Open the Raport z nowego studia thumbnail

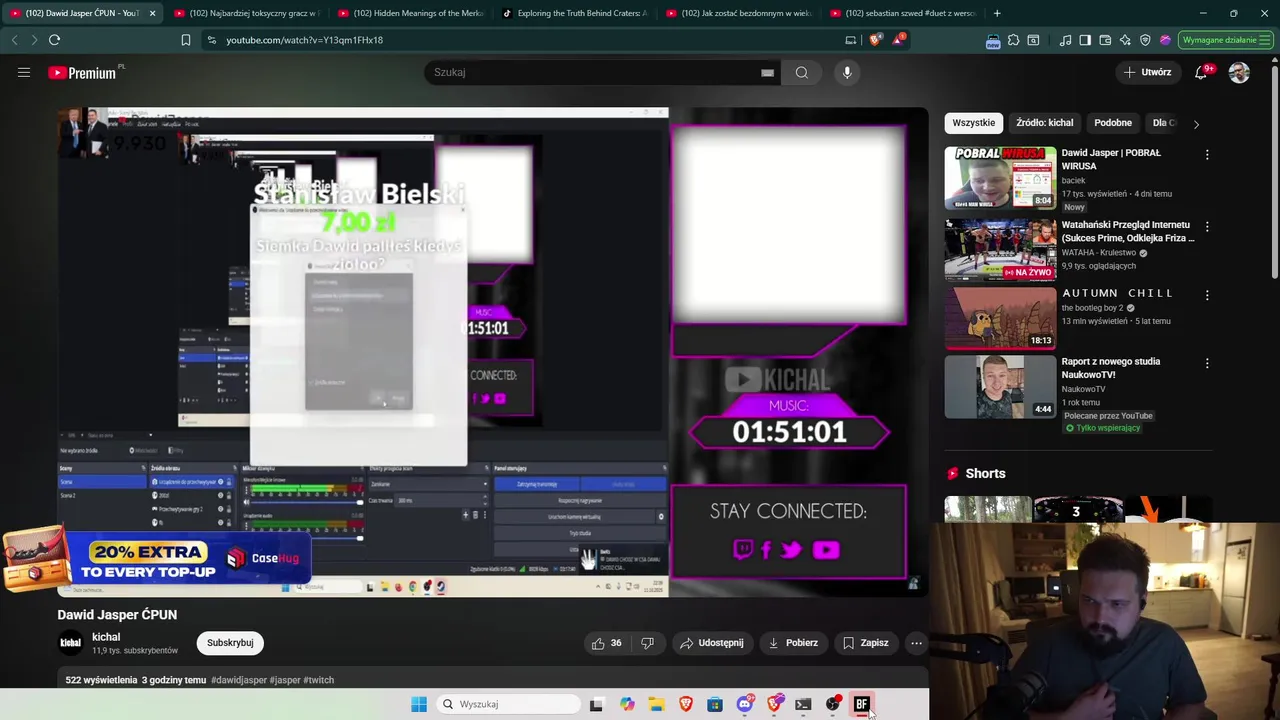tap(1000, 386)
